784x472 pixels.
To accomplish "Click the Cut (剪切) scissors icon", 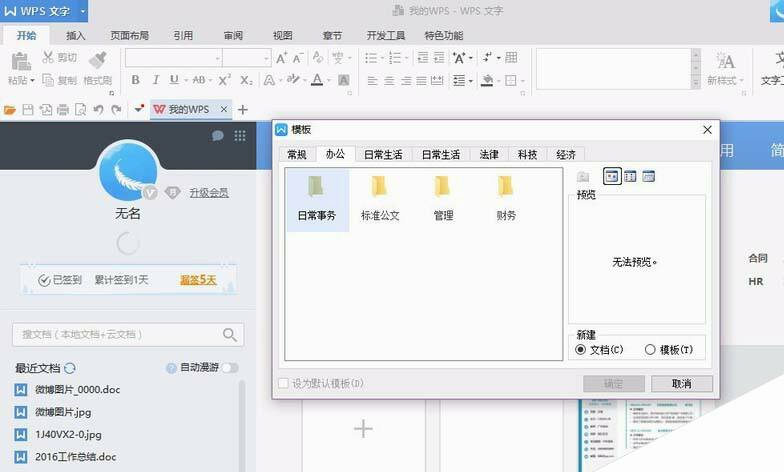I will click(48, 57).
